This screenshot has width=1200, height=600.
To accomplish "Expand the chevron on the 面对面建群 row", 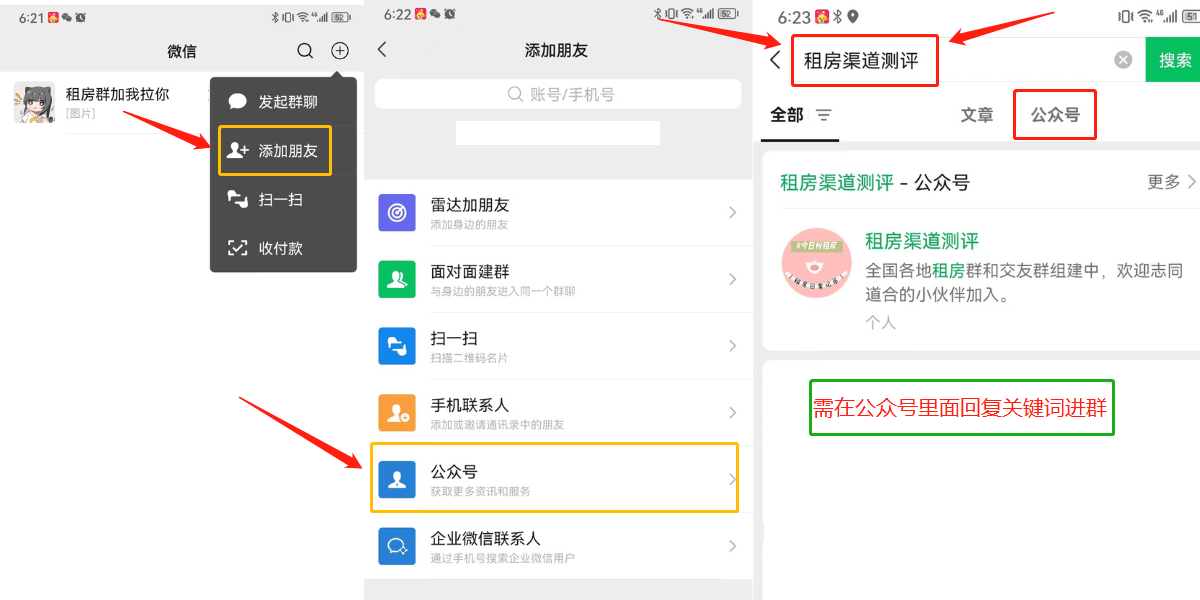I will coord(732,279).
